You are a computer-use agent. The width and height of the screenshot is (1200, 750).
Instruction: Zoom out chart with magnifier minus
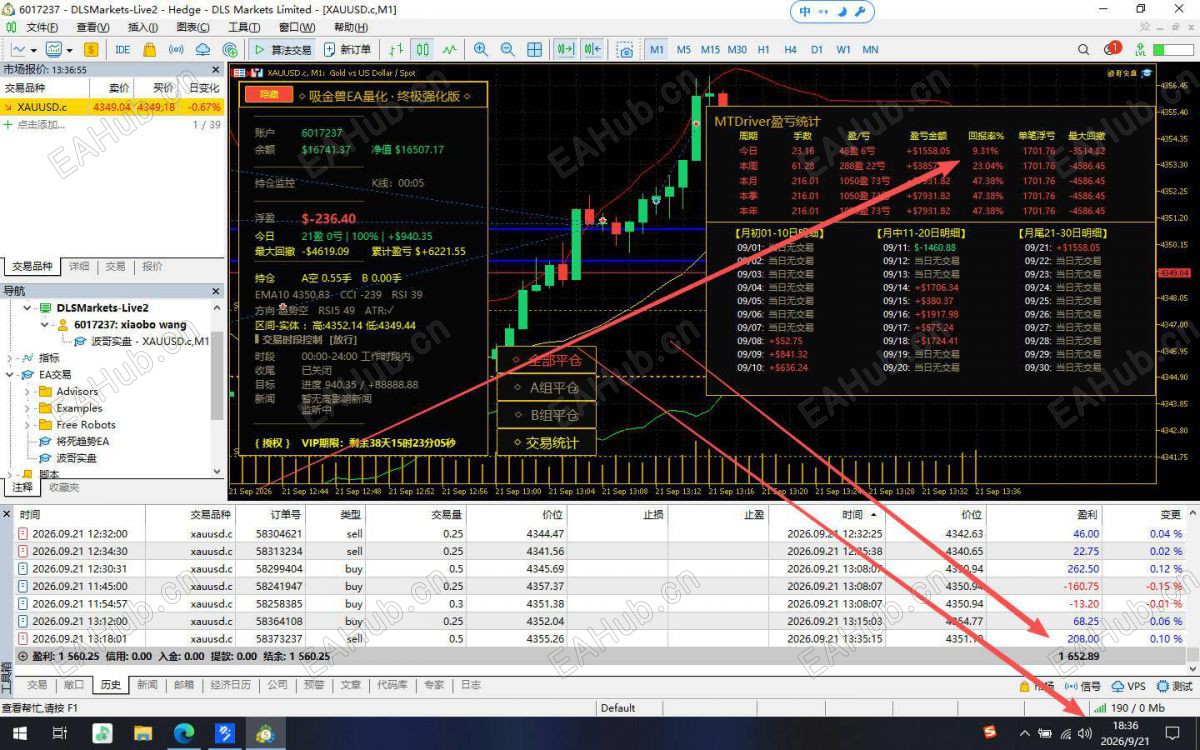[508, 49]
